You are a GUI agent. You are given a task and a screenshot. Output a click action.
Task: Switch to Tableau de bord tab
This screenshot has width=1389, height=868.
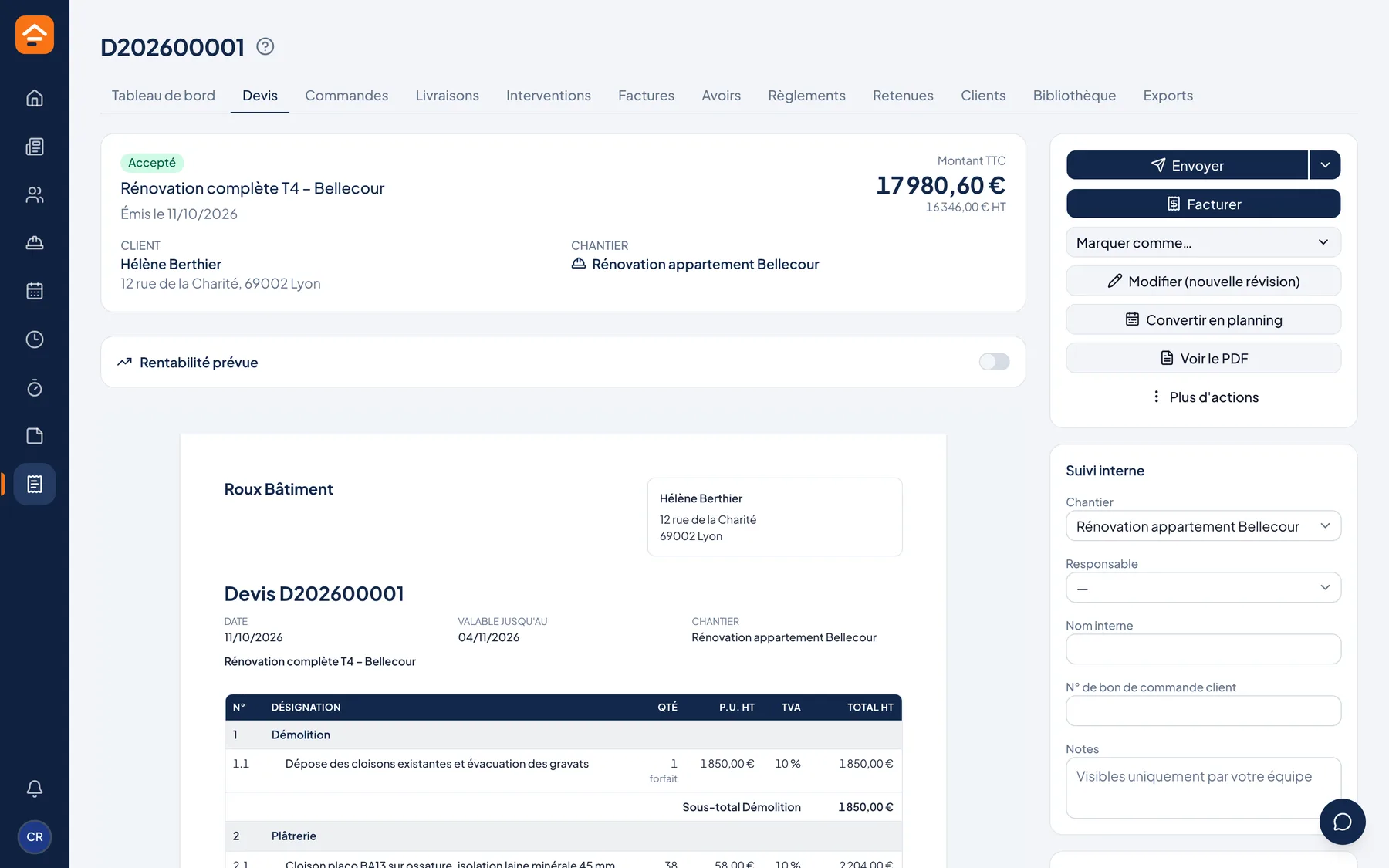pos(164,96)
